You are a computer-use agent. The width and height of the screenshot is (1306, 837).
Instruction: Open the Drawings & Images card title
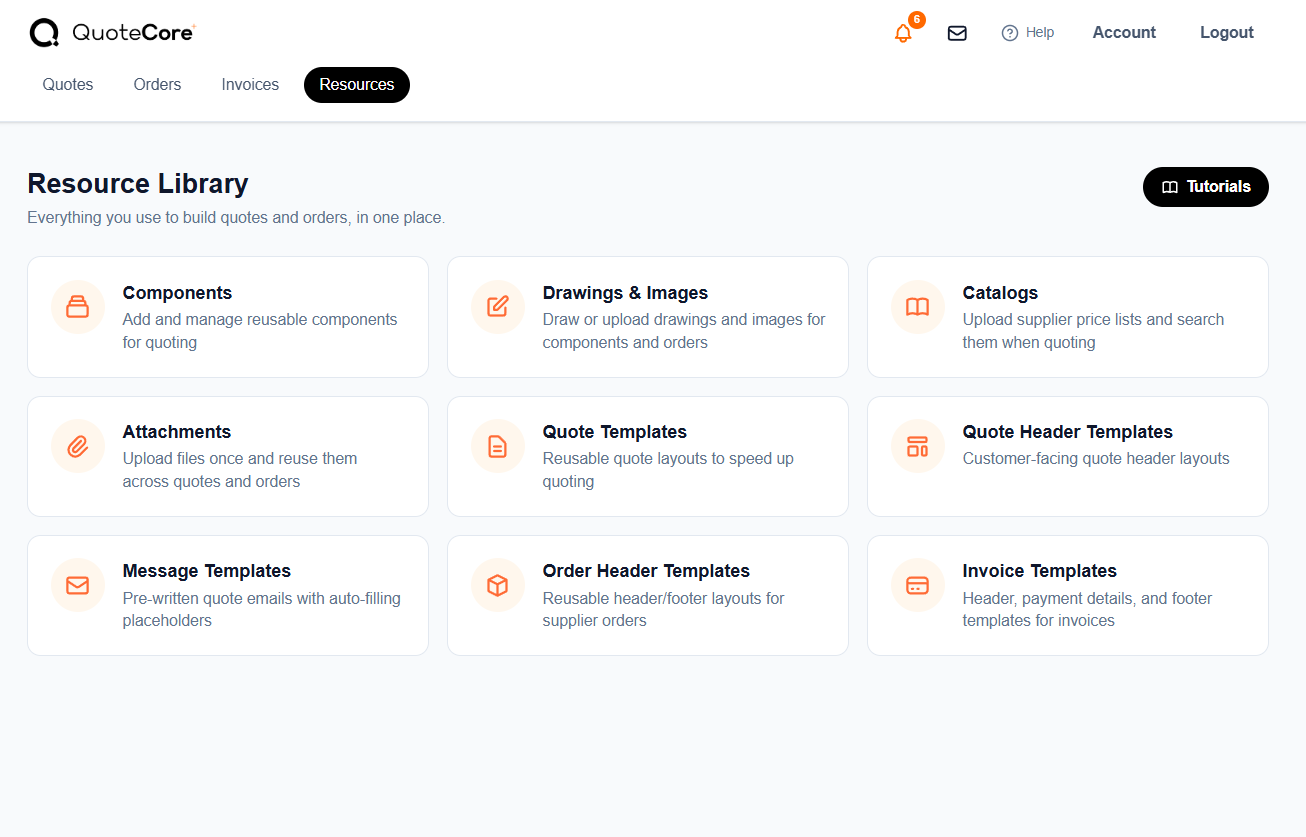[x=625, y=293]
